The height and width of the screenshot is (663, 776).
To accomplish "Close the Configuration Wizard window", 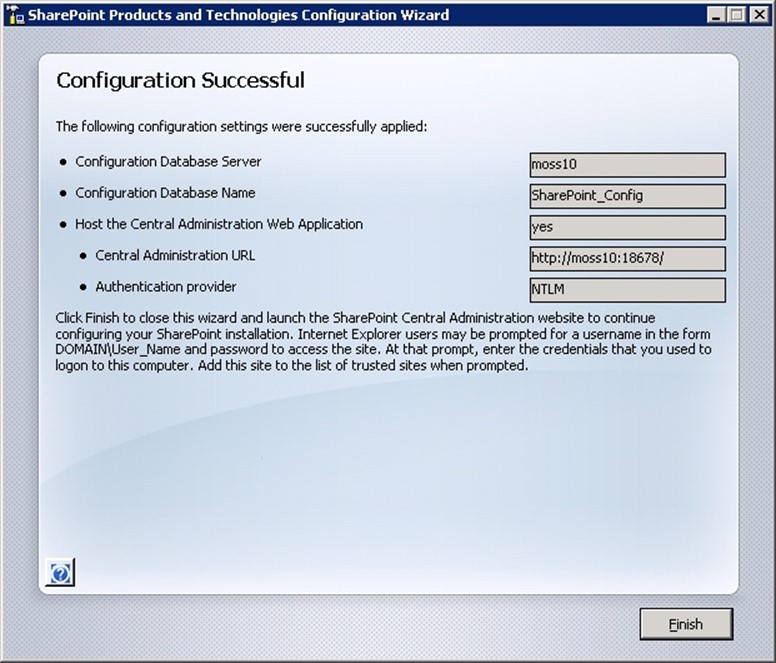I will point(758,15).
